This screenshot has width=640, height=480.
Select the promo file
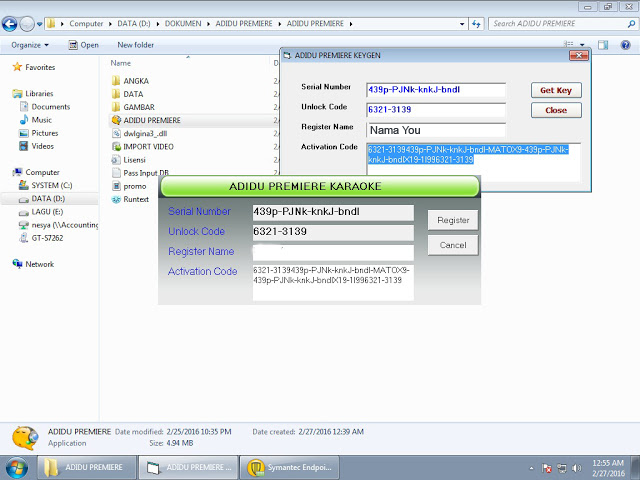tap(129, 186)
